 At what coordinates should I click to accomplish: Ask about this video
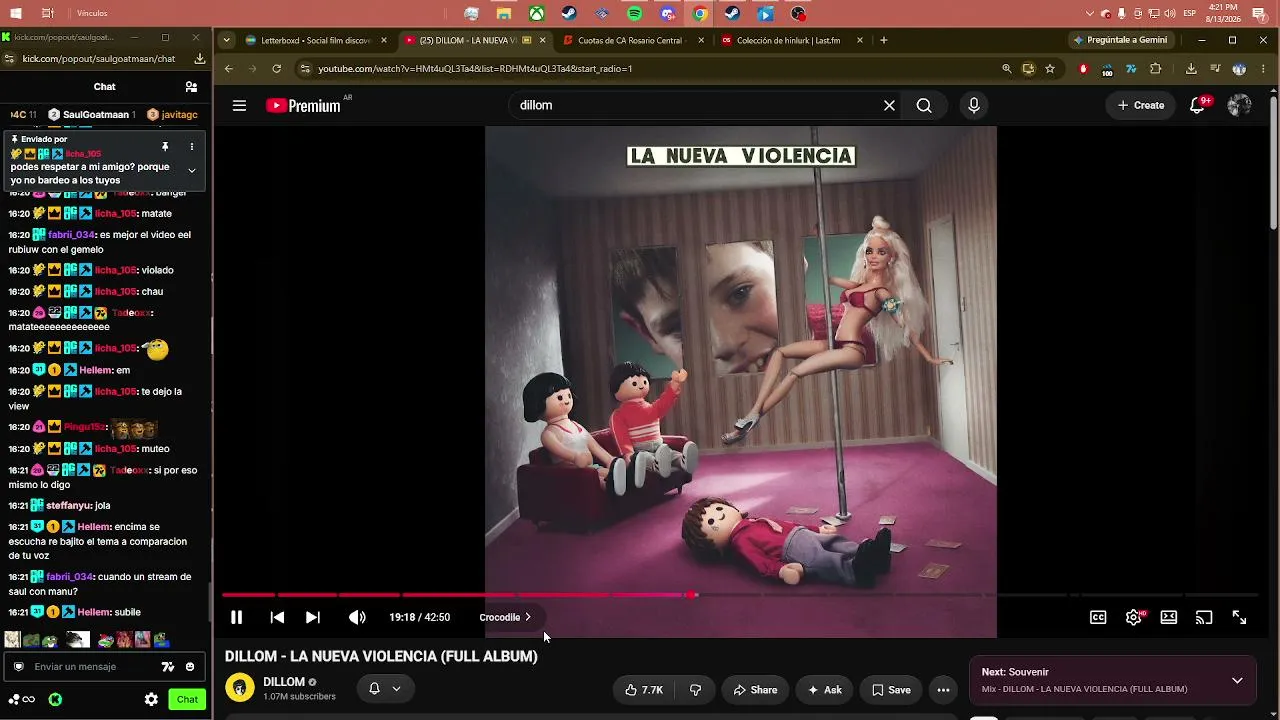click(x=825, y=690)
